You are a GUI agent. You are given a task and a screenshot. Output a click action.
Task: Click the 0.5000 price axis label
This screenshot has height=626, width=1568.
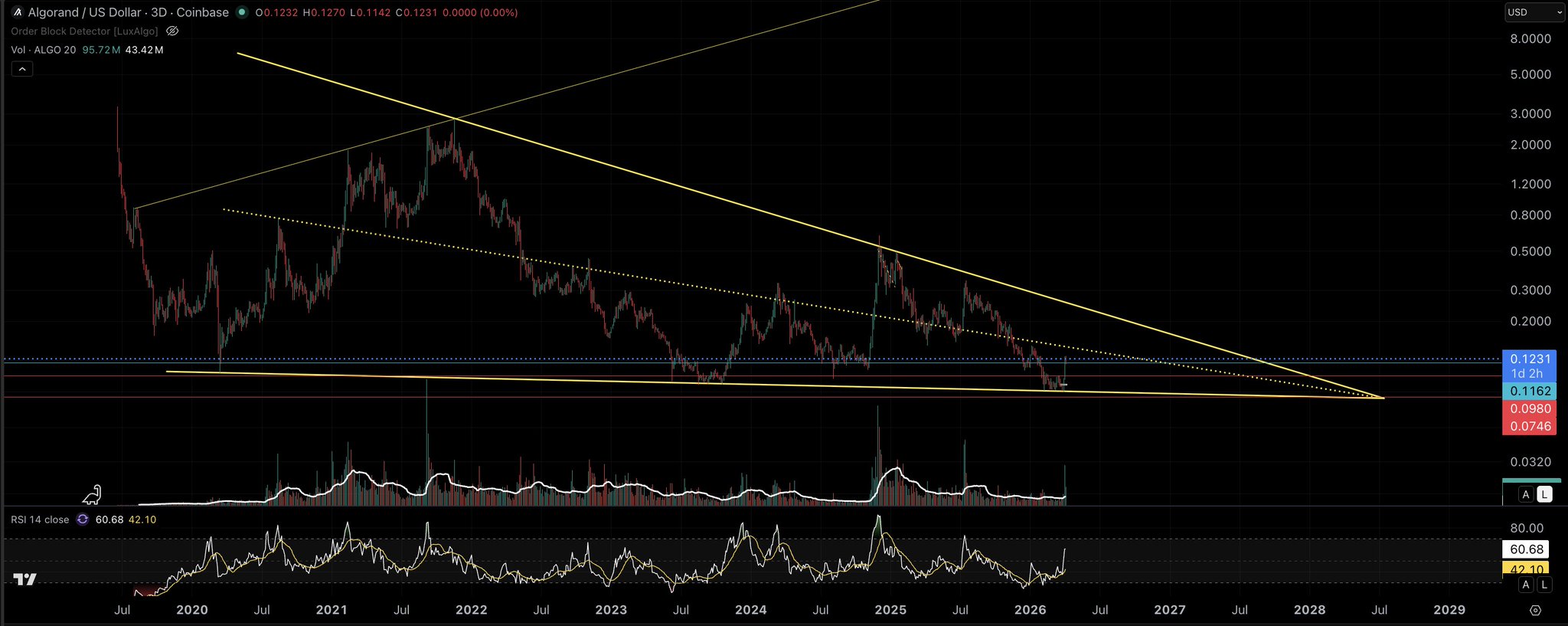pyautogui.click(x=1530, y=252)
